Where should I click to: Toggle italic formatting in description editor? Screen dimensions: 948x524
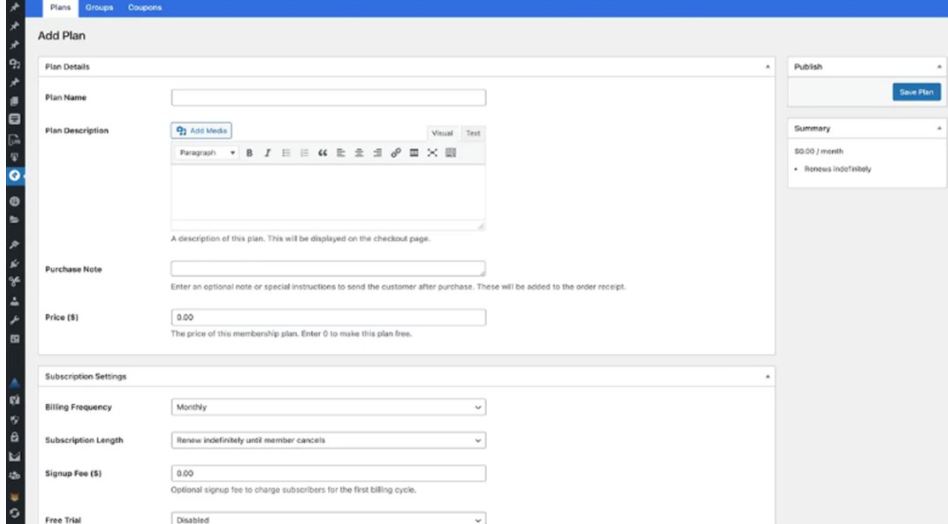click(267, 153)
